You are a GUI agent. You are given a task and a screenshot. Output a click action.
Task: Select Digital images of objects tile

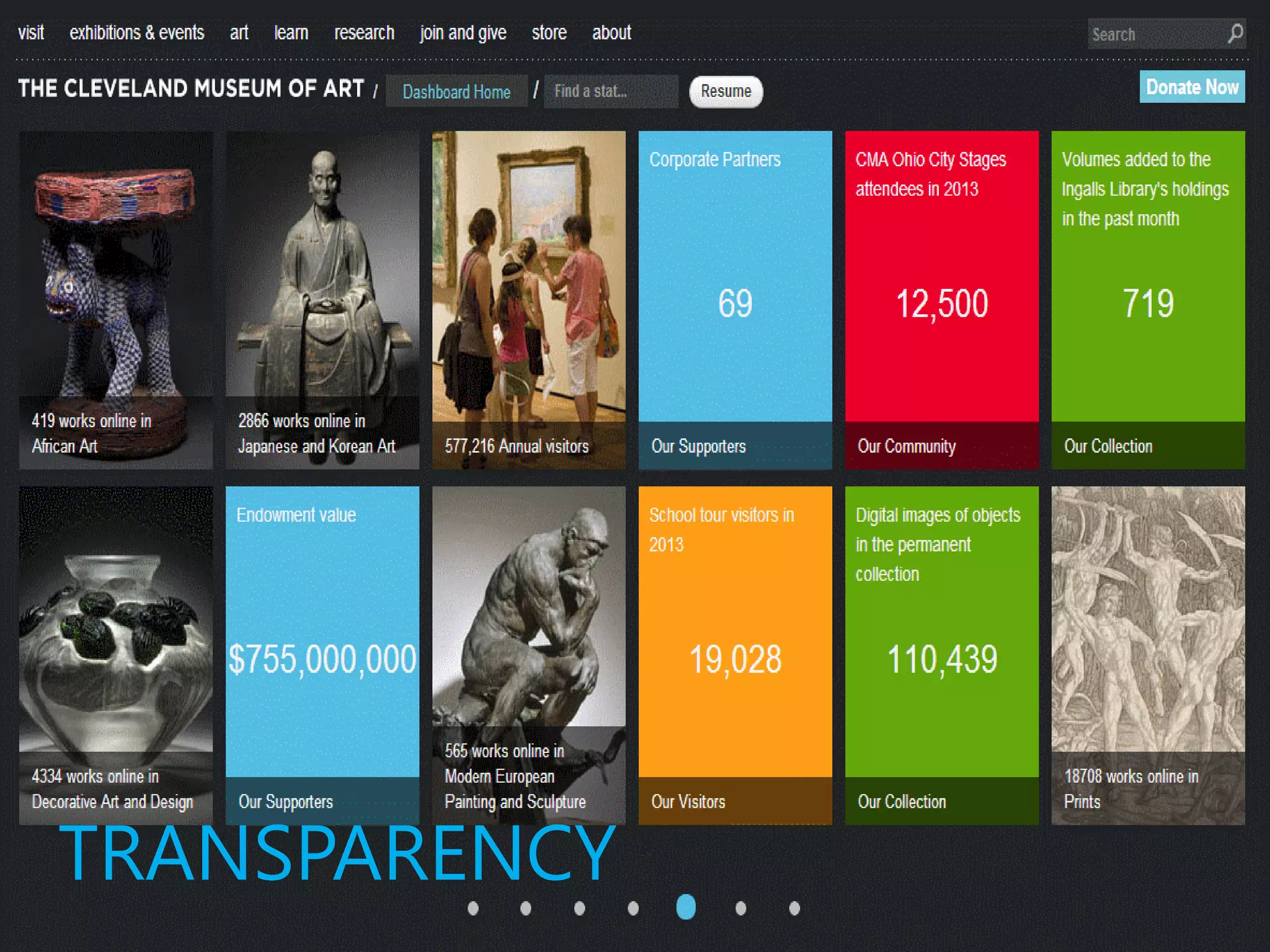pos(942,656)
